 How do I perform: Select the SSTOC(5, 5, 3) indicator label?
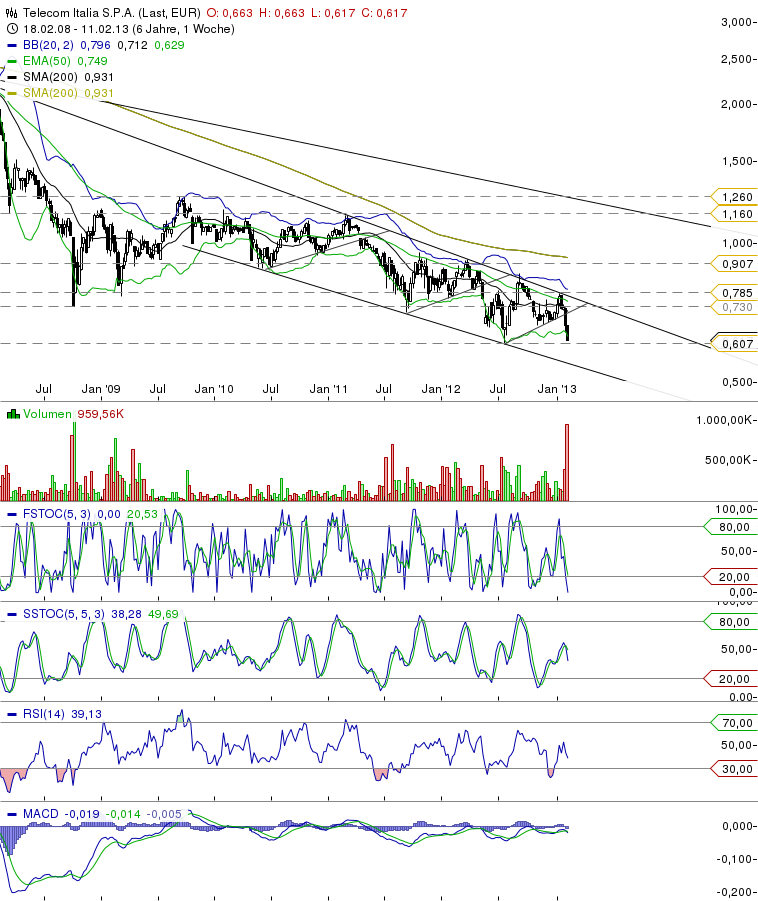(x=60, y=614)
